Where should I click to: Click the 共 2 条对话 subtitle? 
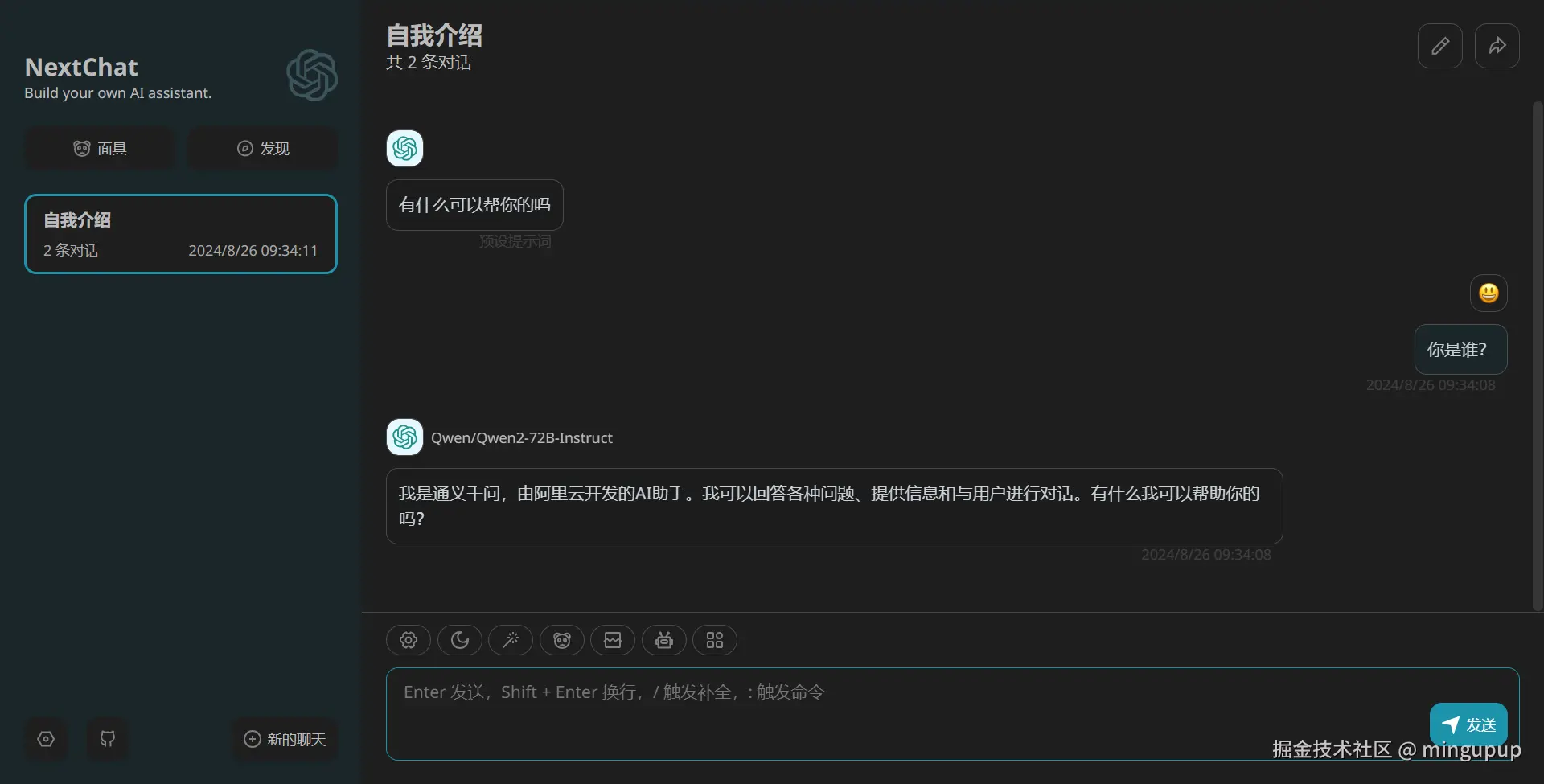click(x=429, y=63)
